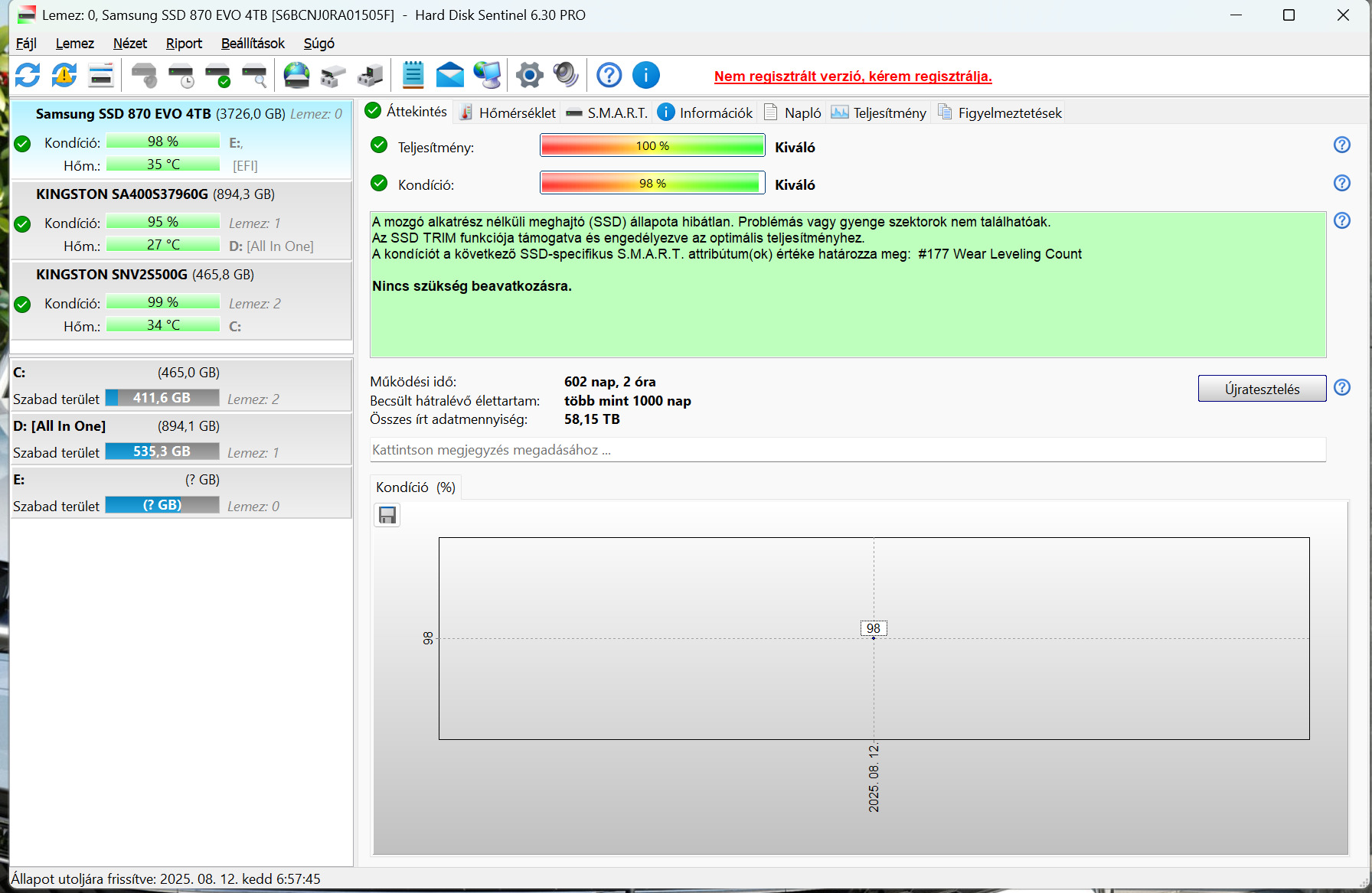The height and width of the screenshot is (893, 1372).
Task: Open the Nézet menu
Action: point(130,44)
